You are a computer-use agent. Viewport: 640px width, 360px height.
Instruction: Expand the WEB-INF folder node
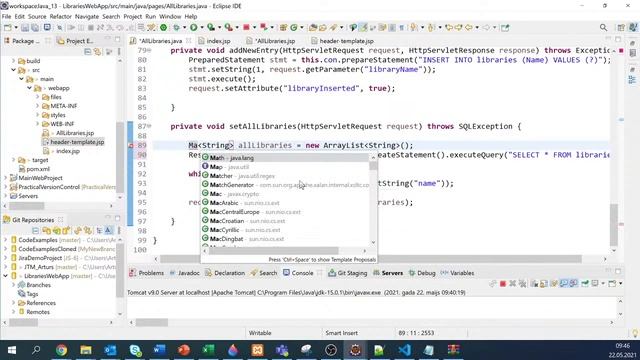click(x=38, y=124)
